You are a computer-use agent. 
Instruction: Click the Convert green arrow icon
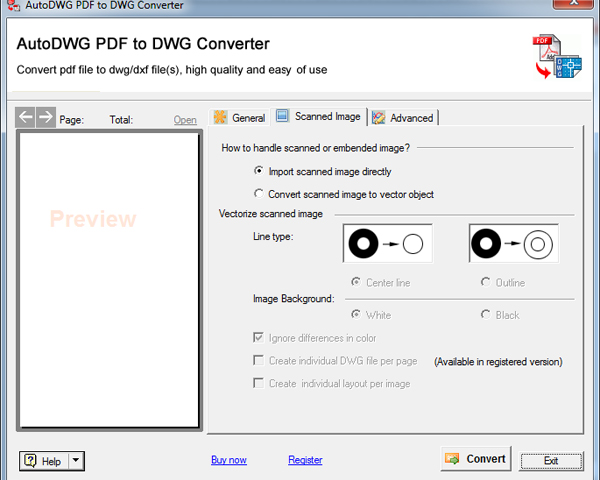pyautogui.click(x=452, y=459)
